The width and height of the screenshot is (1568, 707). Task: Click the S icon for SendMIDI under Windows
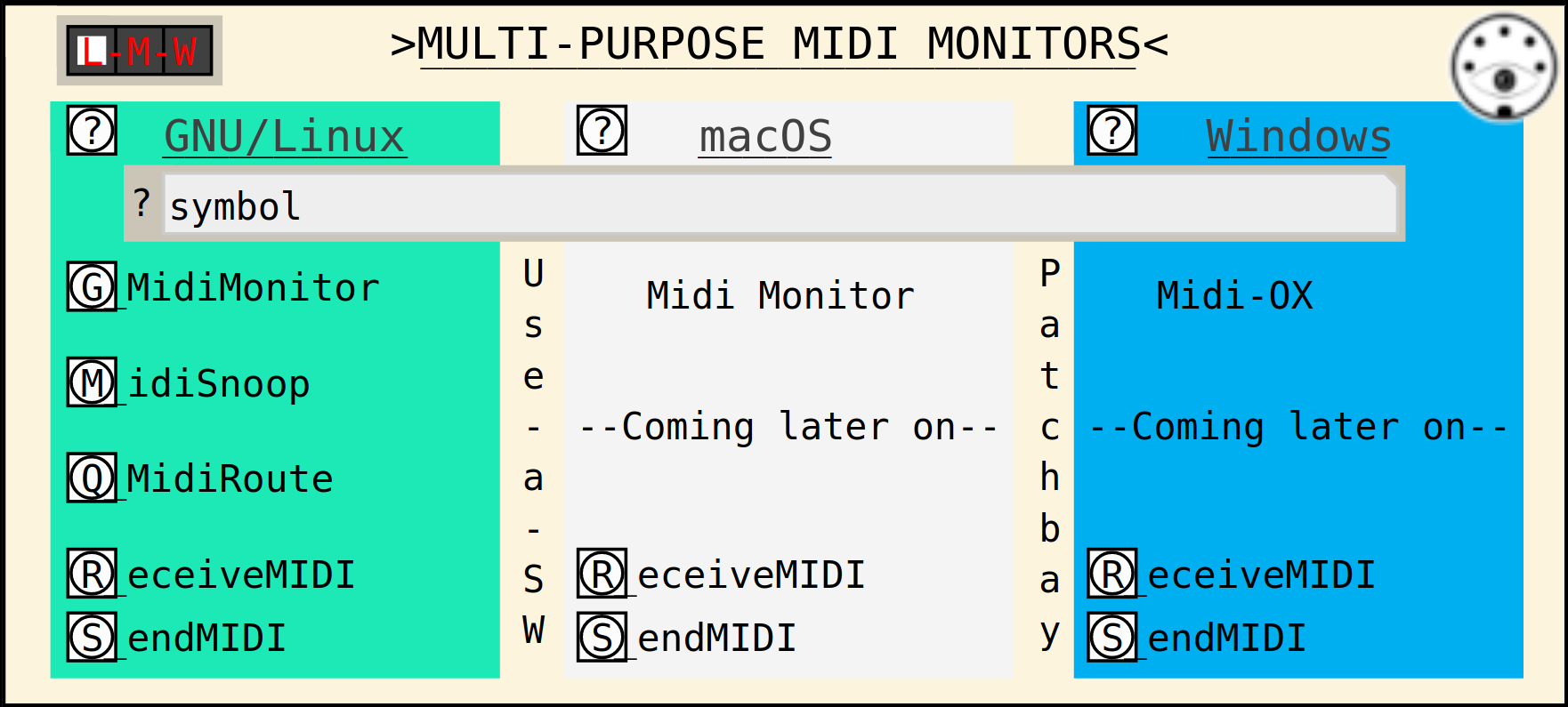tap(1111, 637)
